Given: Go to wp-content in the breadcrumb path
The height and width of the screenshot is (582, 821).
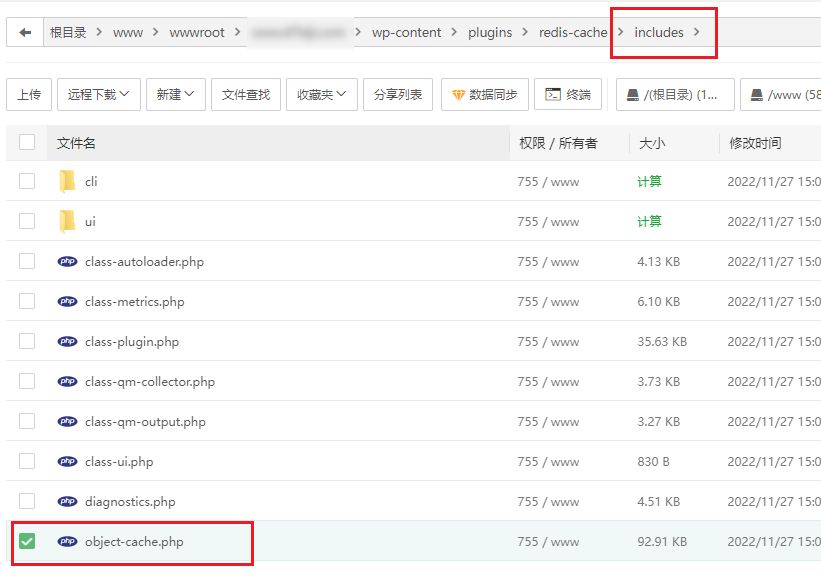Looking at the screenshot, I should pos(406,32).
